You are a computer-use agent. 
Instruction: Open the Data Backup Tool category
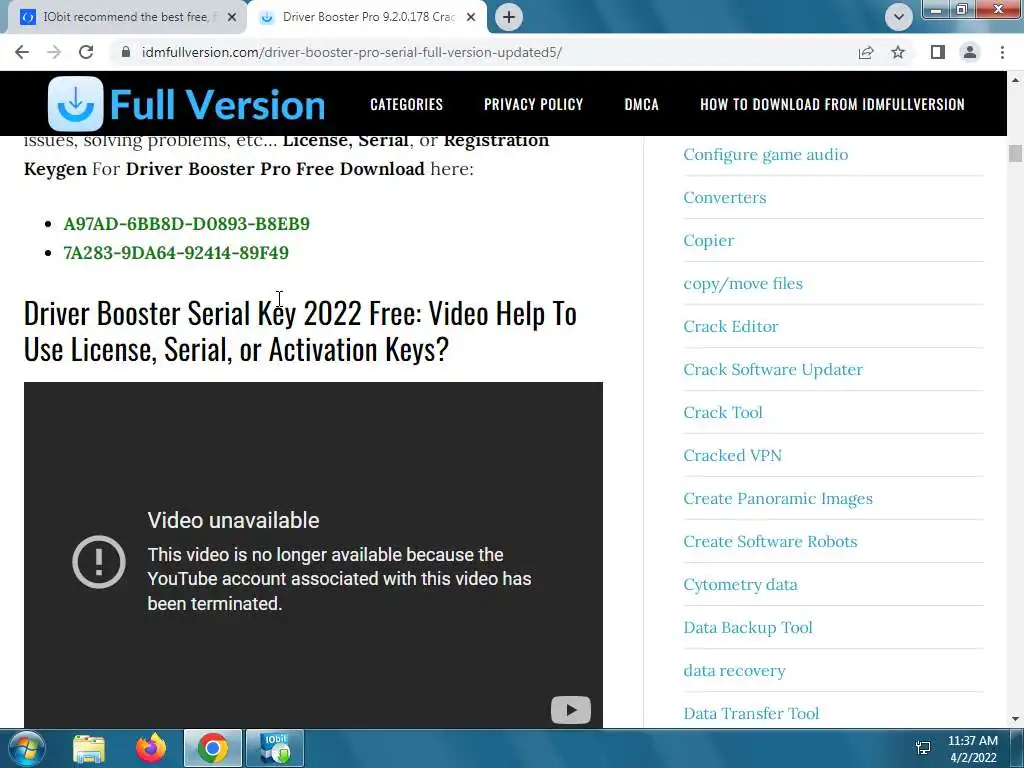click(x=748, y=628)
